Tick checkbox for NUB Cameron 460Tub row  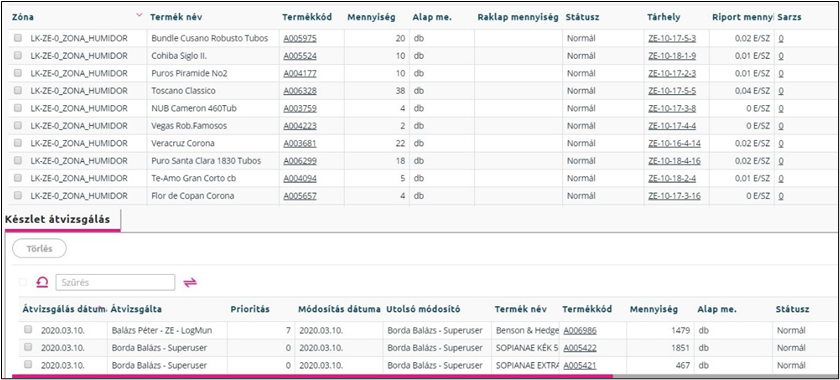point(18,108)
